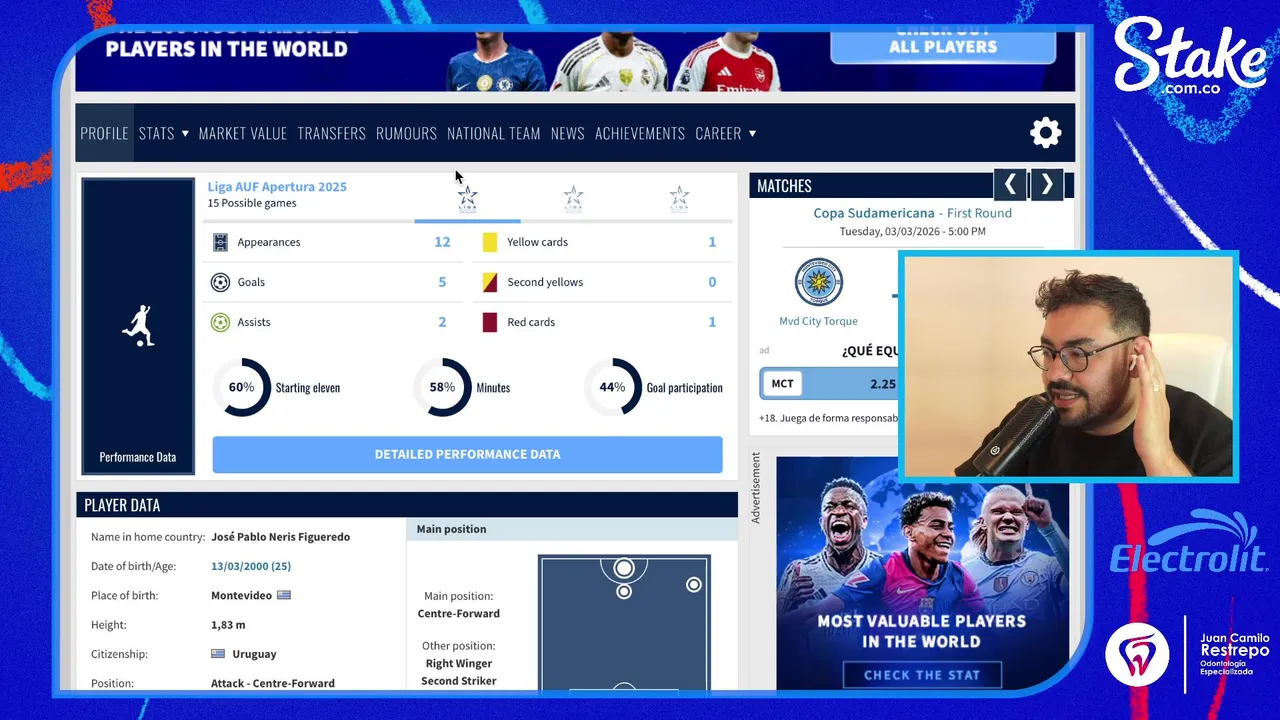1280x720 pixels.
Task: Open the MARKET VALUE tab
Action: [x=243, y=133]
